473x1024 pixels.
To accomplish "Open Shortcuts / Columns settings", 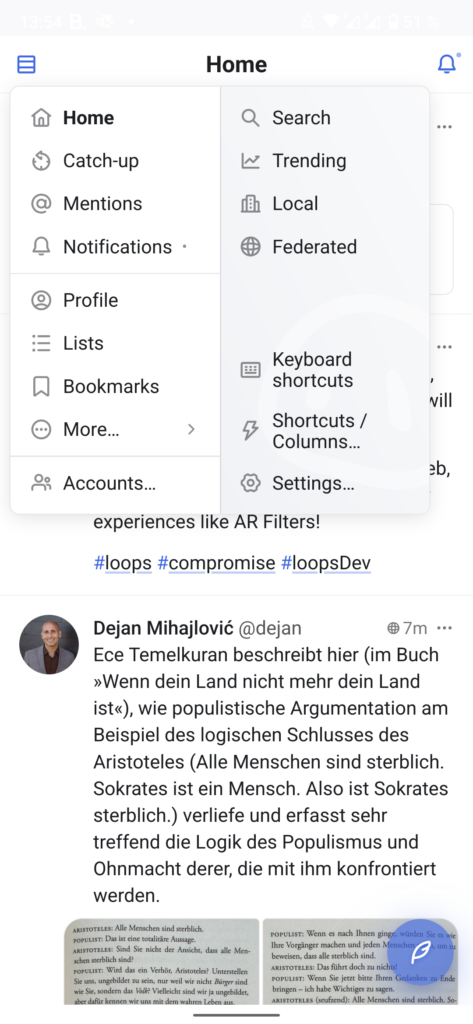I will pyautogui.click(x=325, y=431).
